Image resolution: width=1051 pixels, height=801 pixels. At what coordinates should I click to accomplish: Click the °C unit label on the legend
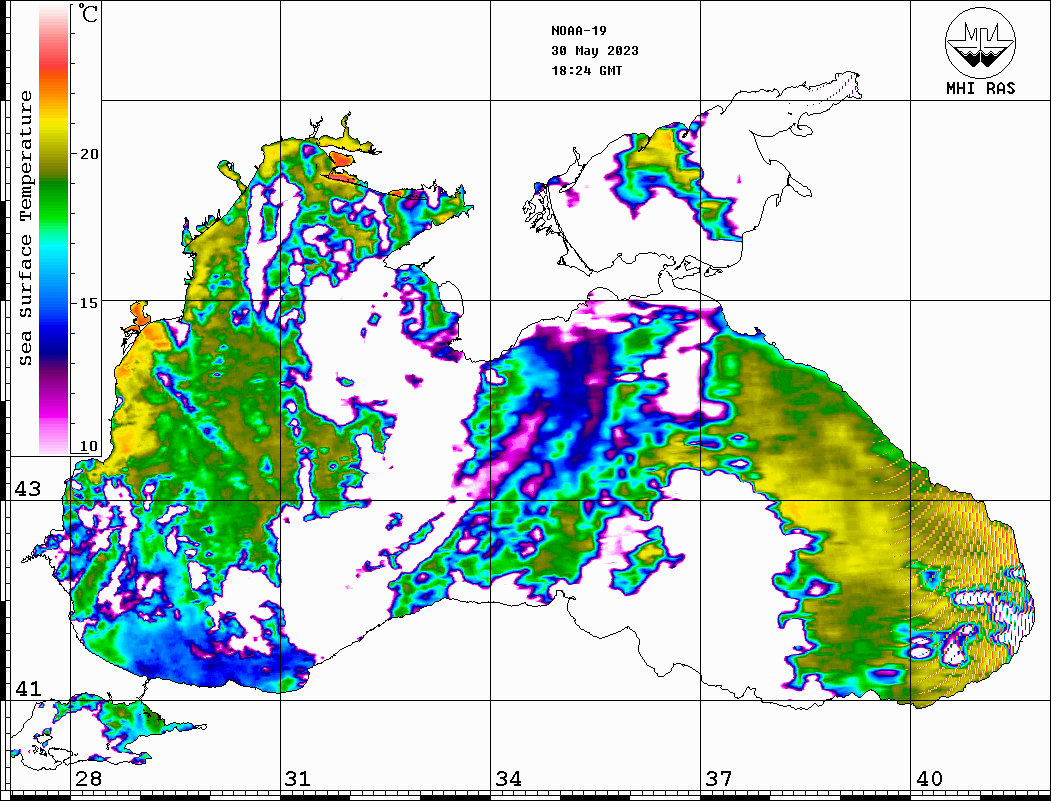pos(88,13)
